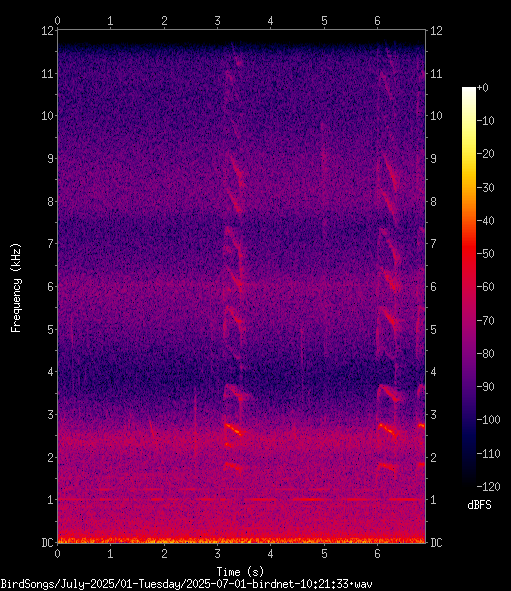Select the 1 kHz label on right frequency axis
Screen dimensions: 511x591
[433, 500]
